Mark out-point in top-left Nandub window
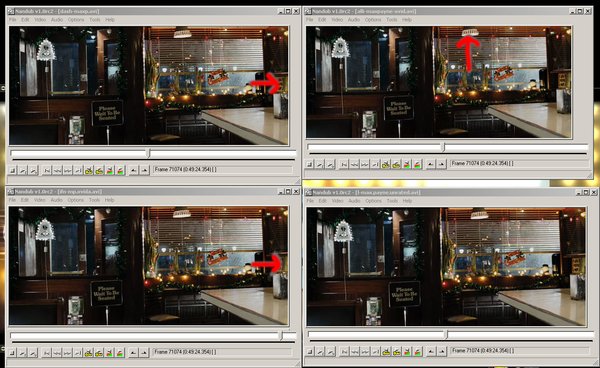This screenshot has height=368, width=600. pos(144,170)
